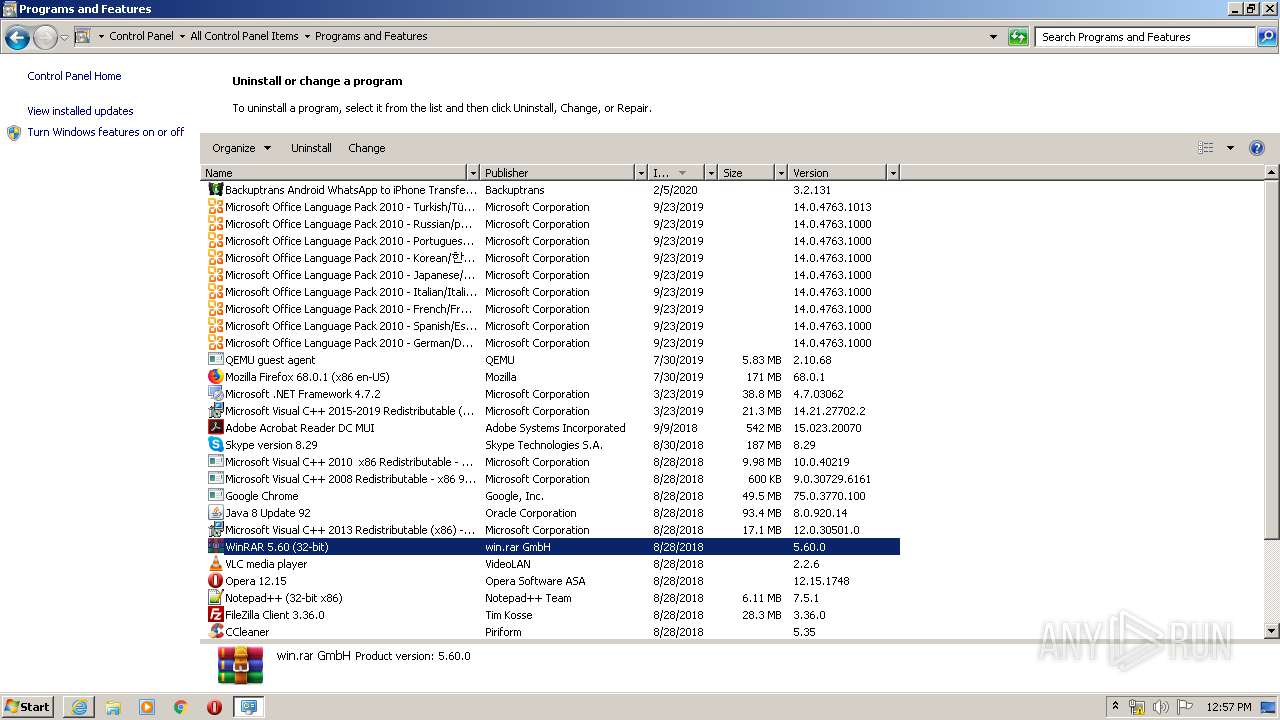Viewport: 1280px width, 720px height.
Task: Sort by the Version column header
Action: point(837,173)
